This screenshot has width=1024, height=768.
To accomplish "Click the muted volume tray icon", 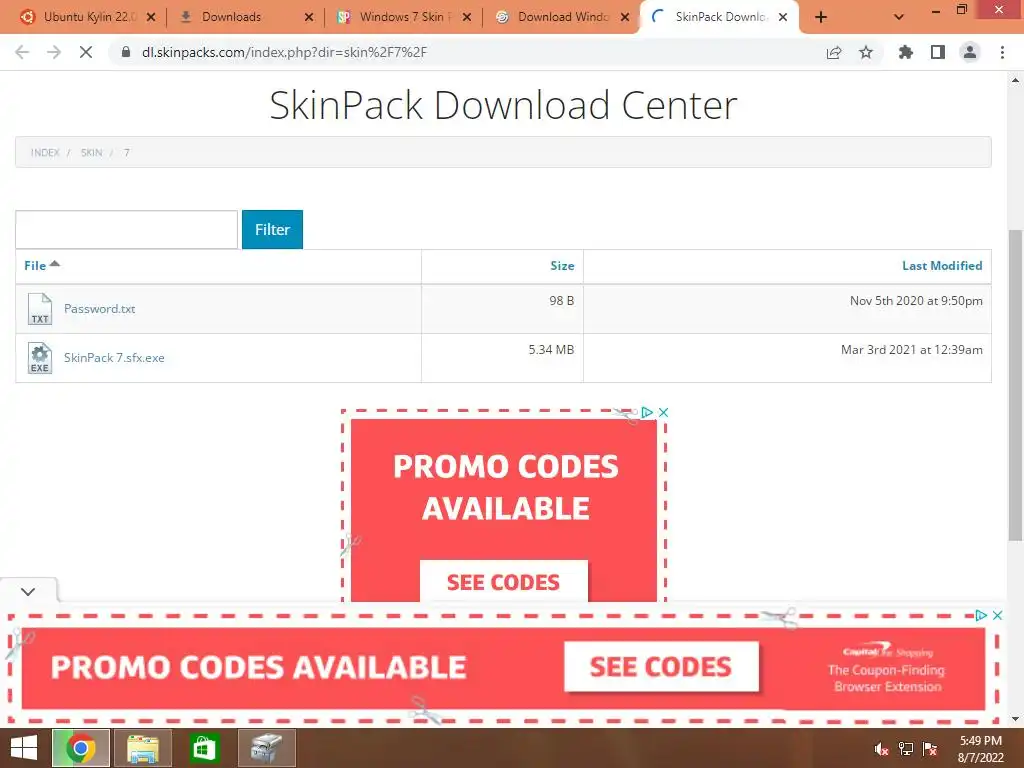I will [881, 749].
